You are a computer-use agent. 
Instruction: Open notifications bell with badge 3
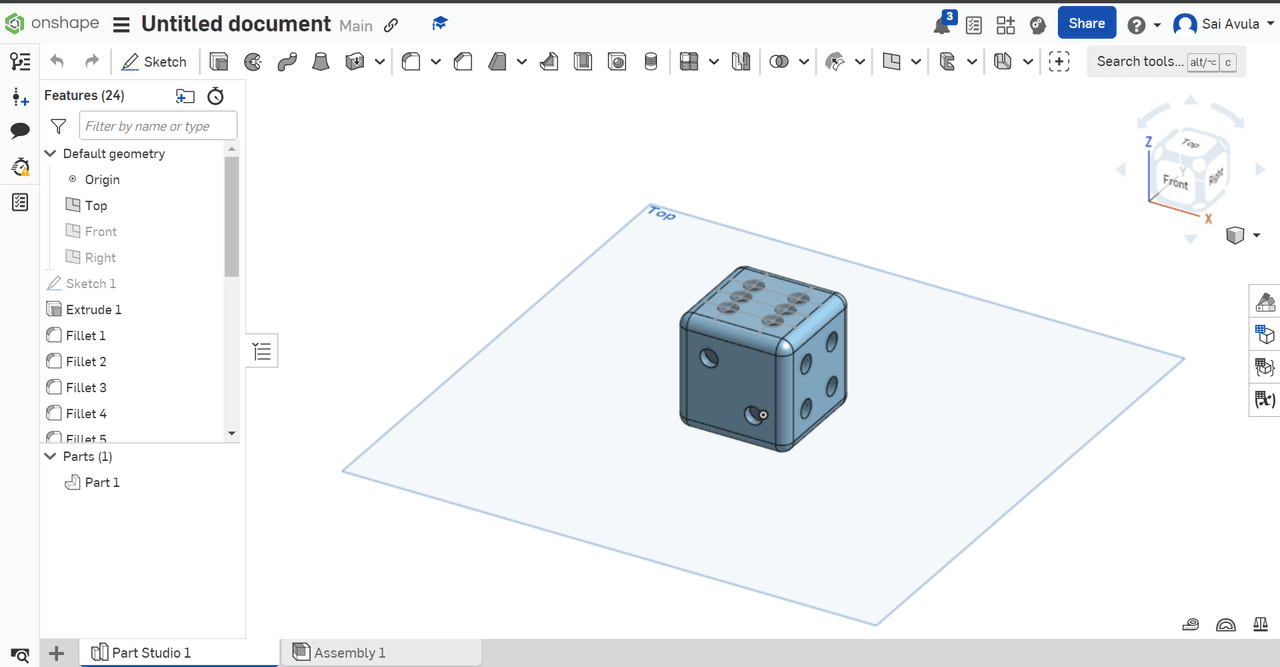[943, 24]
